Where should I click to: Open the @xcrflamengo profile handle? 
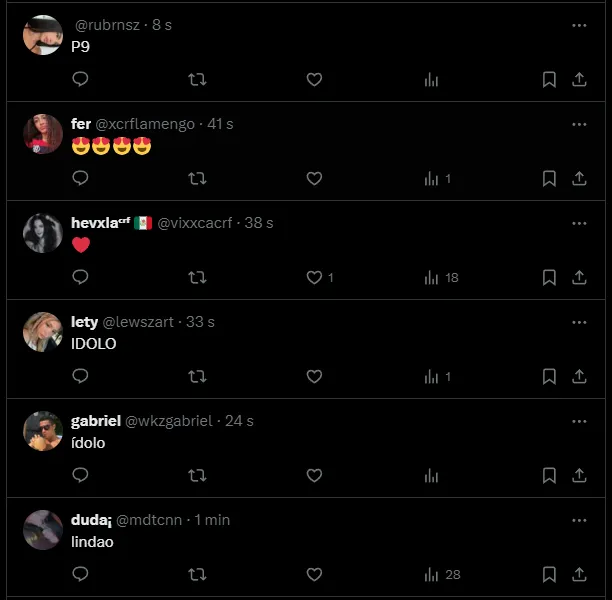coord(145,124)
